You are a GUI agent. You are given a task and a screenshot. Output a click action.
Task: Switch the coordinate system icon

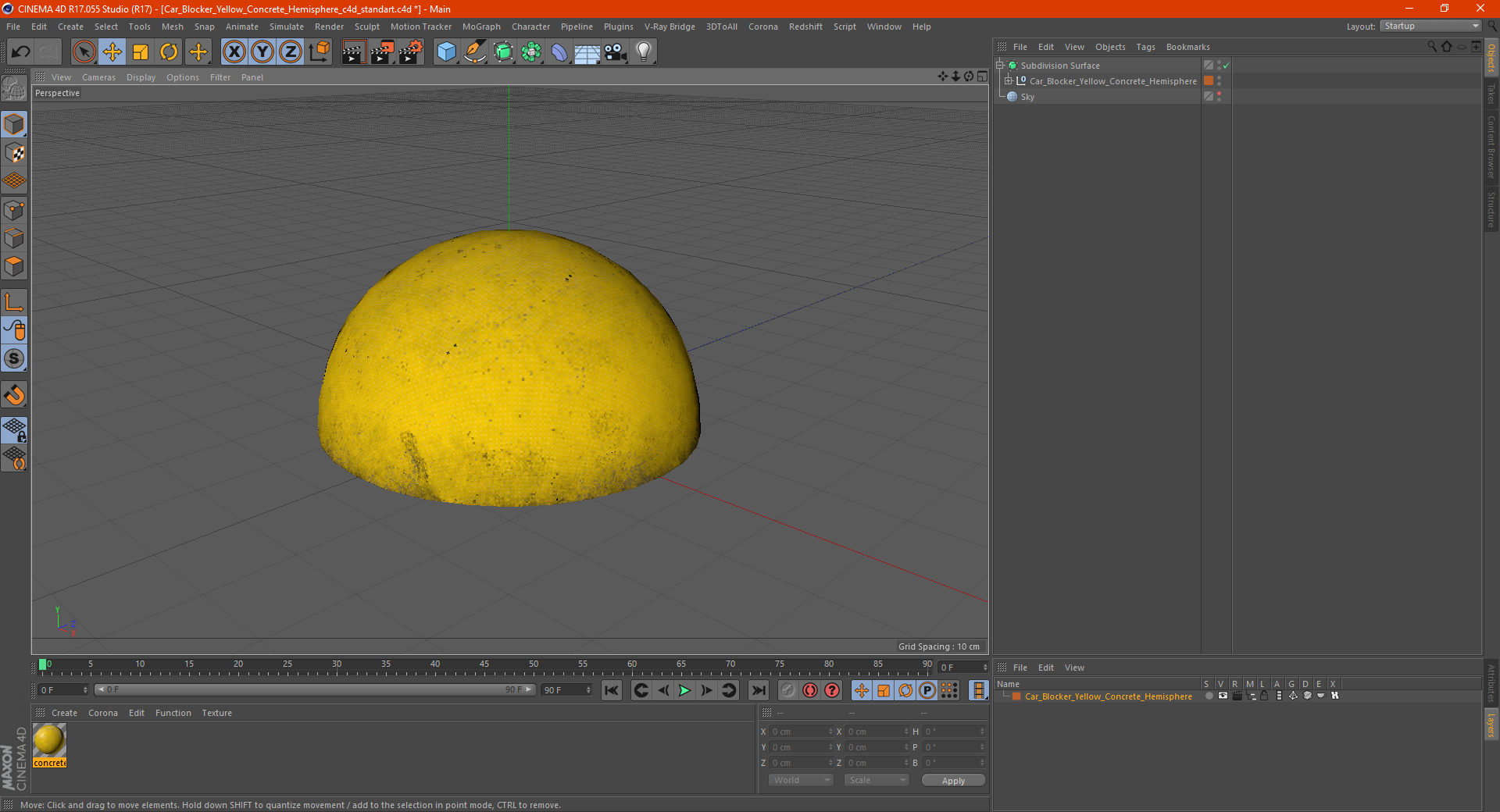click(319, 52)
